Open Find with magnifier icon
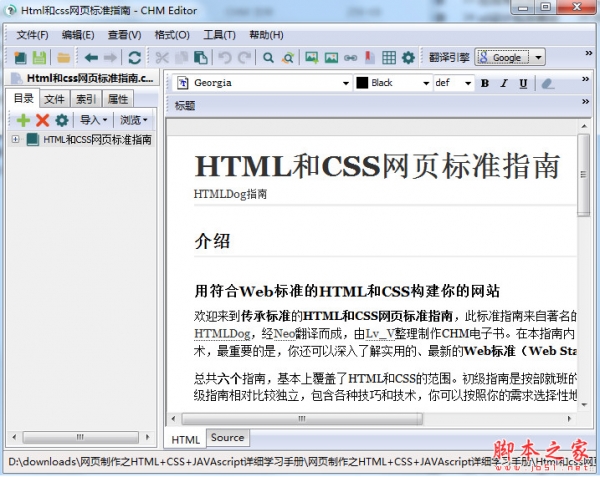600x477 pixels. (268, 58)
